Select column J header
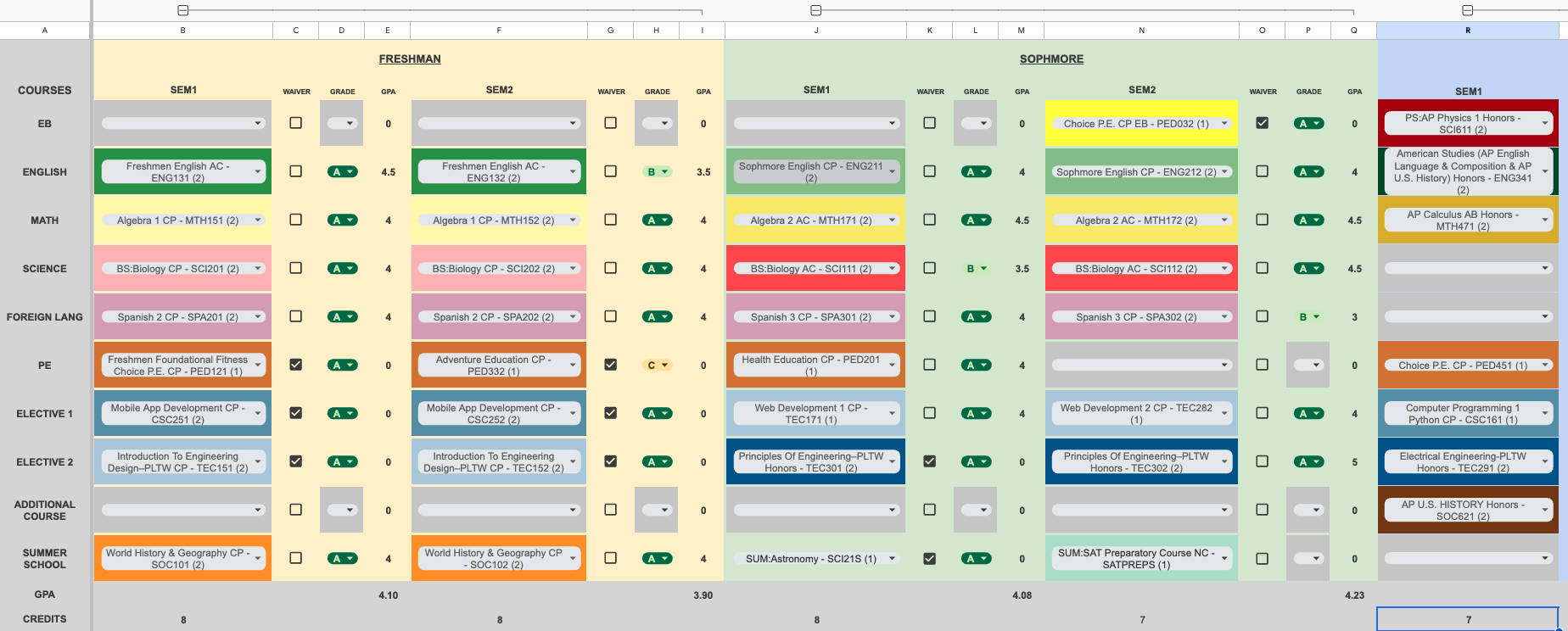 [x=815, y=31]
